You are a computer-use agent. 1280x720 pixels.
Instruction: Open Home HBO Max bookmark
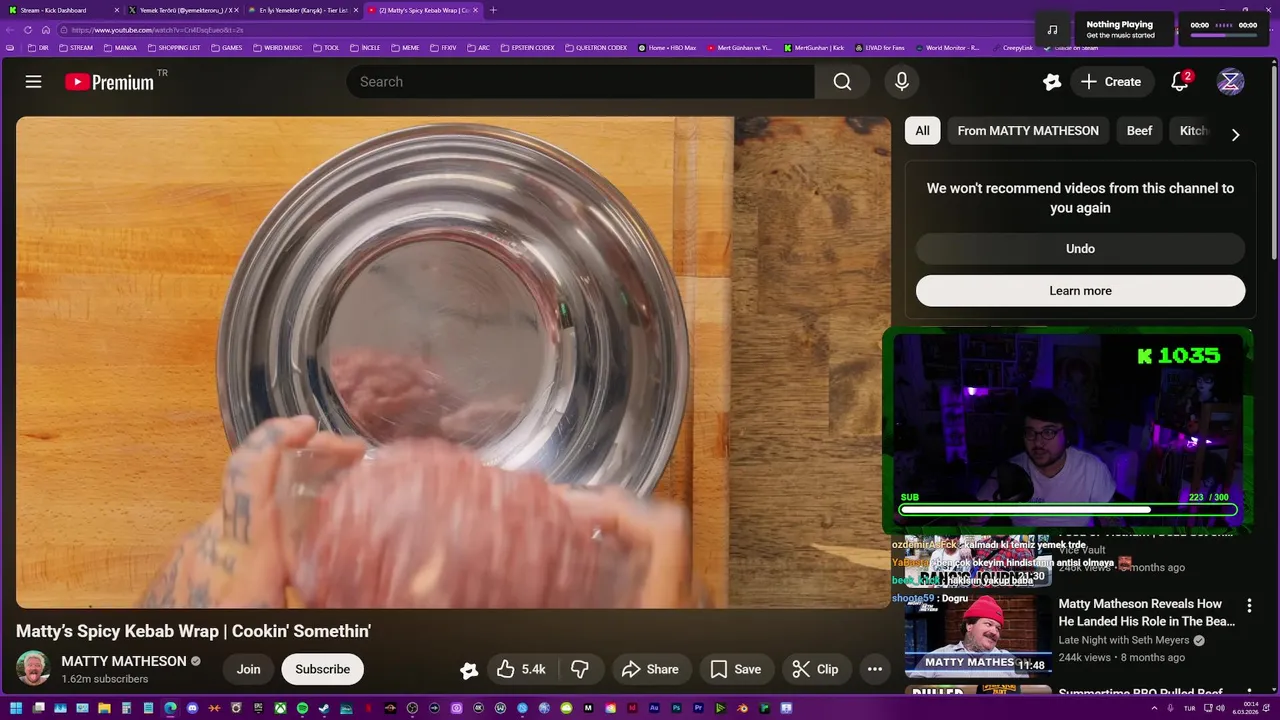click(667, 47)
